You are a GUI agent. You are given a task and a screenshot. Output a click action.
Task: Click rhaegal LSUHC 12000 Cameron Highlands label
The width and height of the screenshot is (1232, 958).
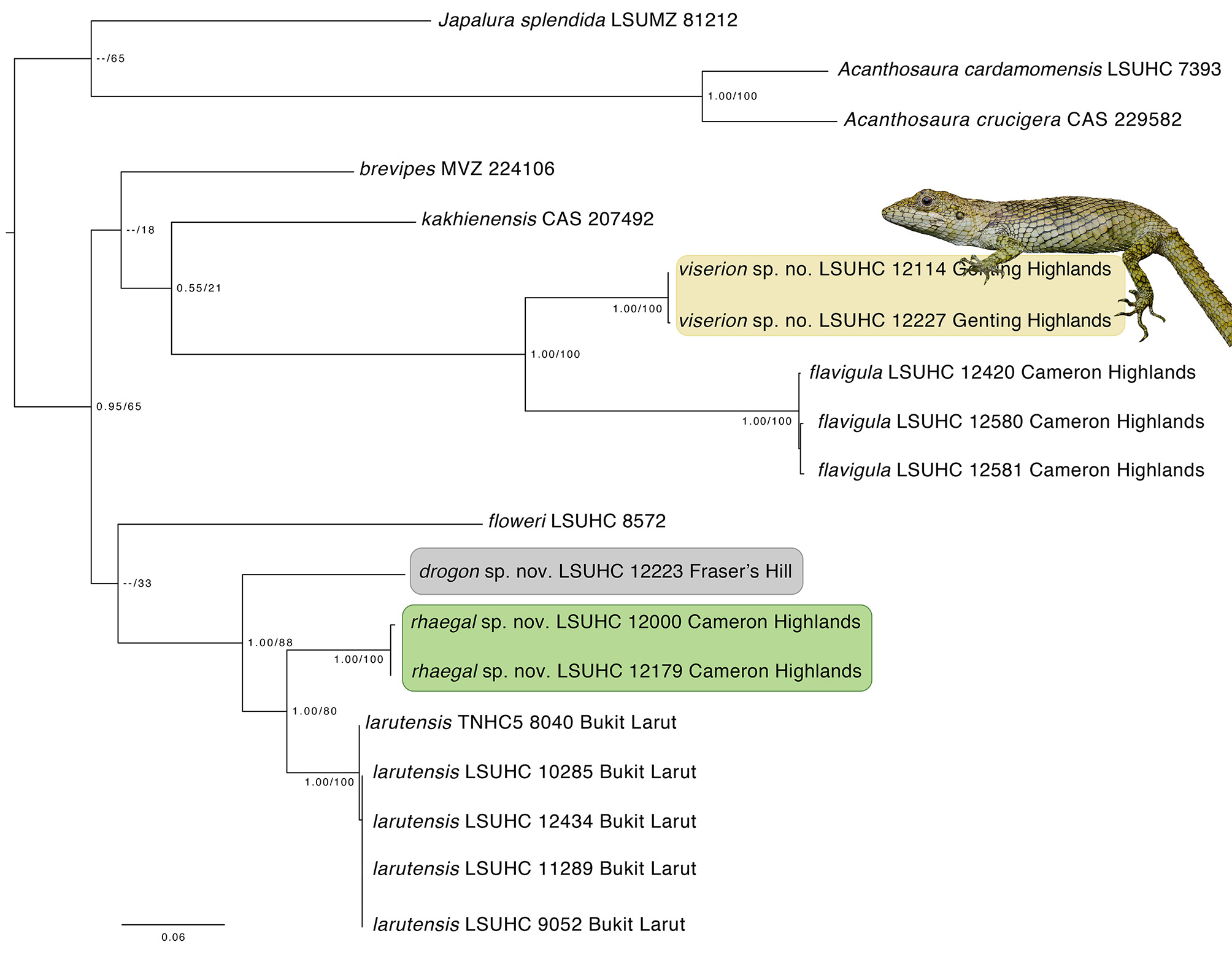point(636,622)
